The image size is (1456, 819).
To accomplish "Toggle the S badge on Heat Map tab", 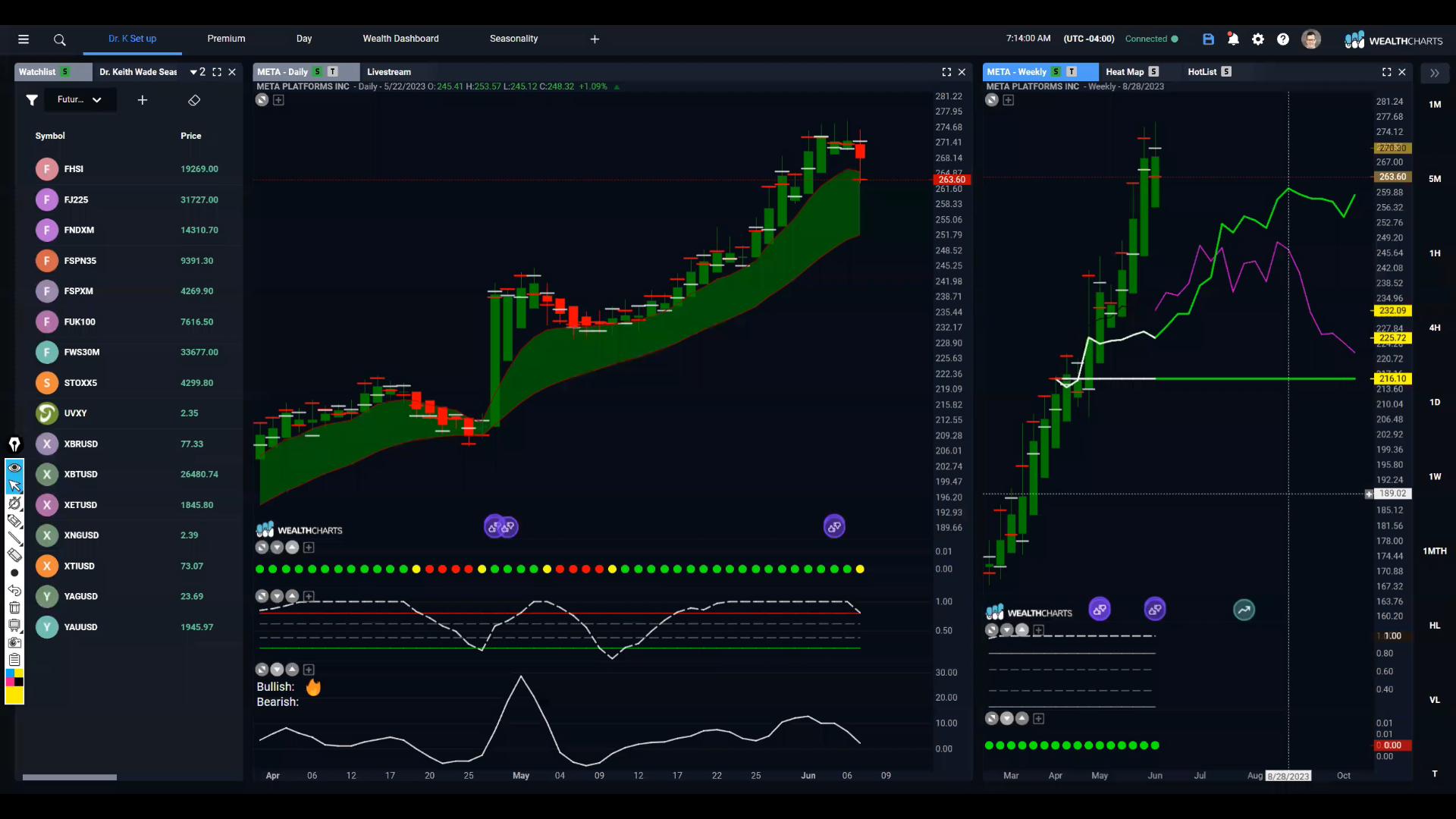I will (x=1153, y=72).
